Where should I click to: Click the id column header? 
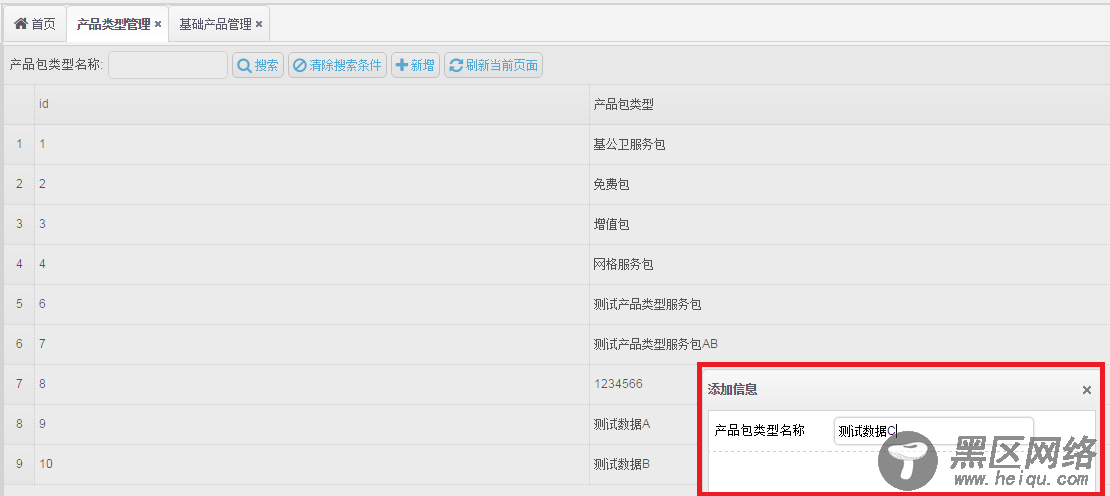(311, 105)
